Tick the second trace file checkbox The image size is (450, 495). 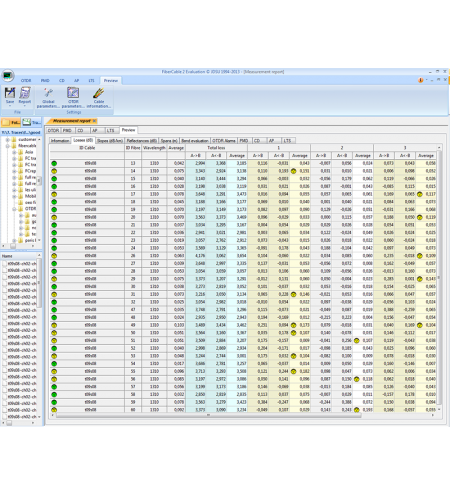click(4, 270)
